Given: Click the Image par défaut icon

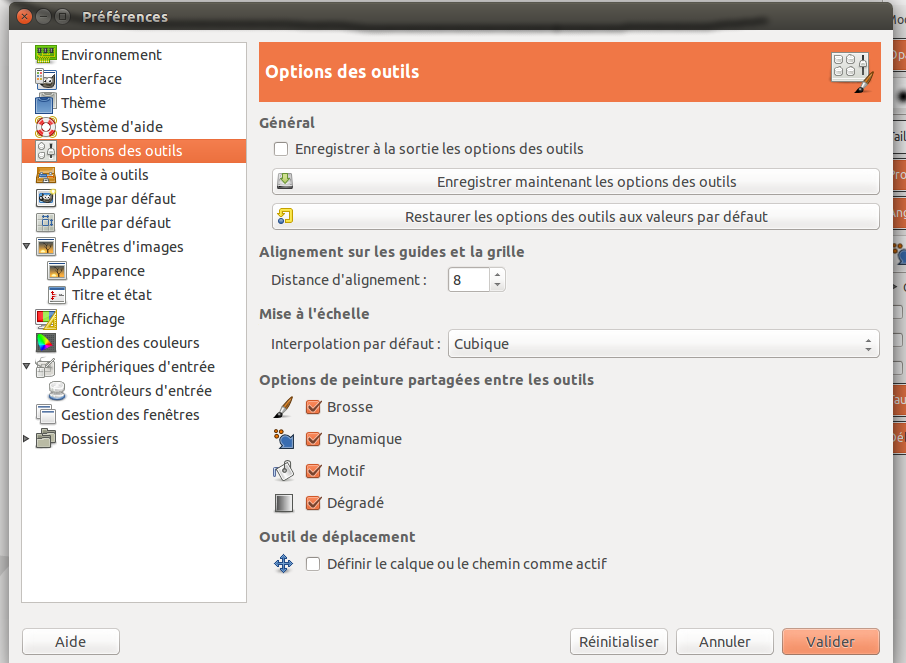Looking at the screenshot, I should (46, 199).
